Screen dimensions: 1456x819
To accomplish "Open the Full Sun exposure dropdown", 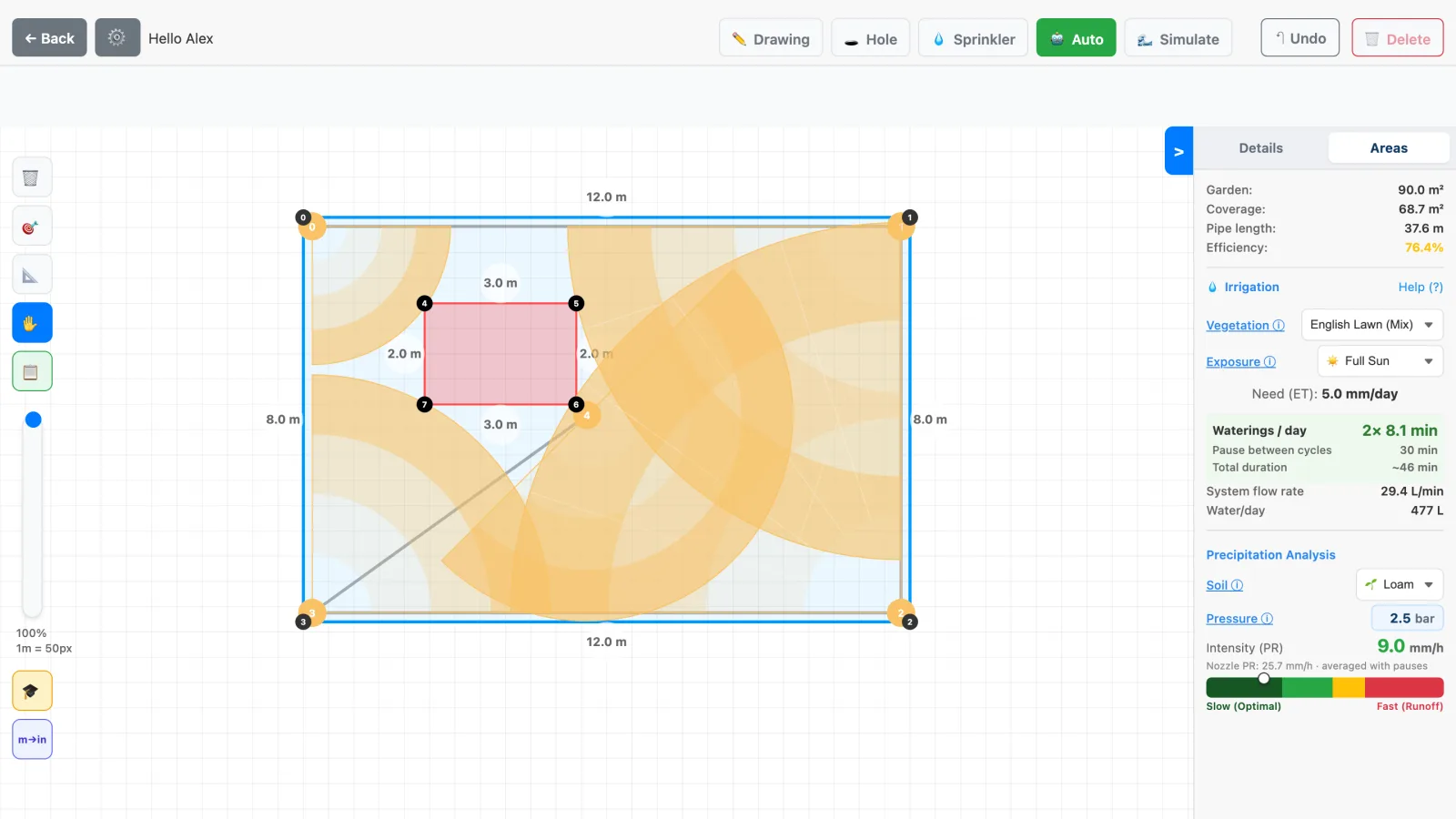I will click(1380, 361).
